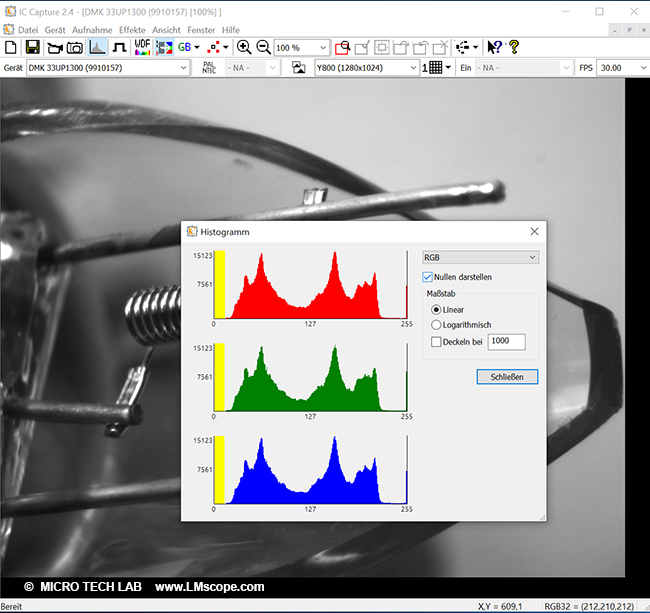Open the RGB channel dropdown
Viewport: 650px width, 613px height.
(x=480, y=257)
